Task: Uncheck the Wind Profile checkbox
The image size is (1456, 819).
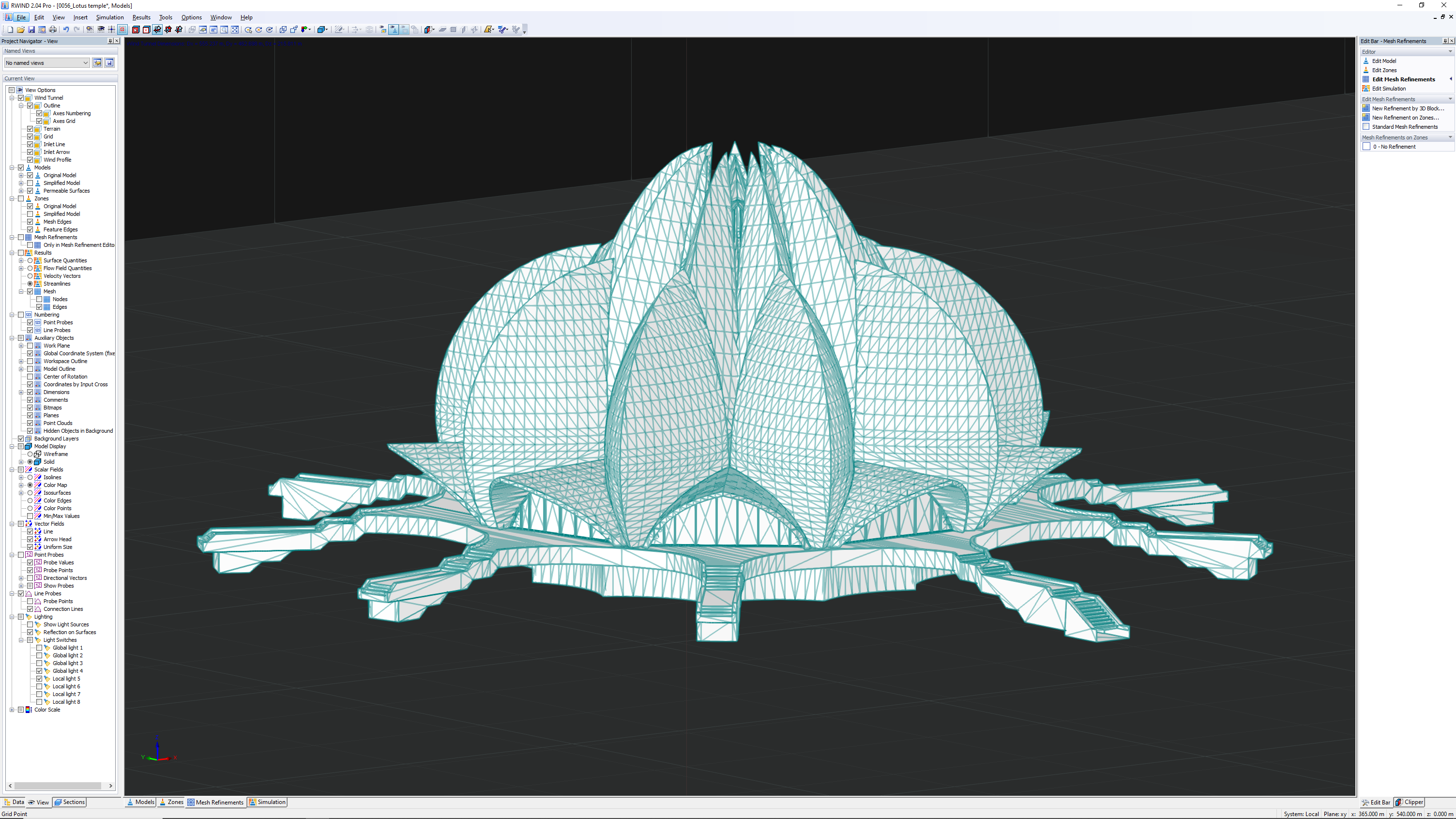Action: coord(30,159)
